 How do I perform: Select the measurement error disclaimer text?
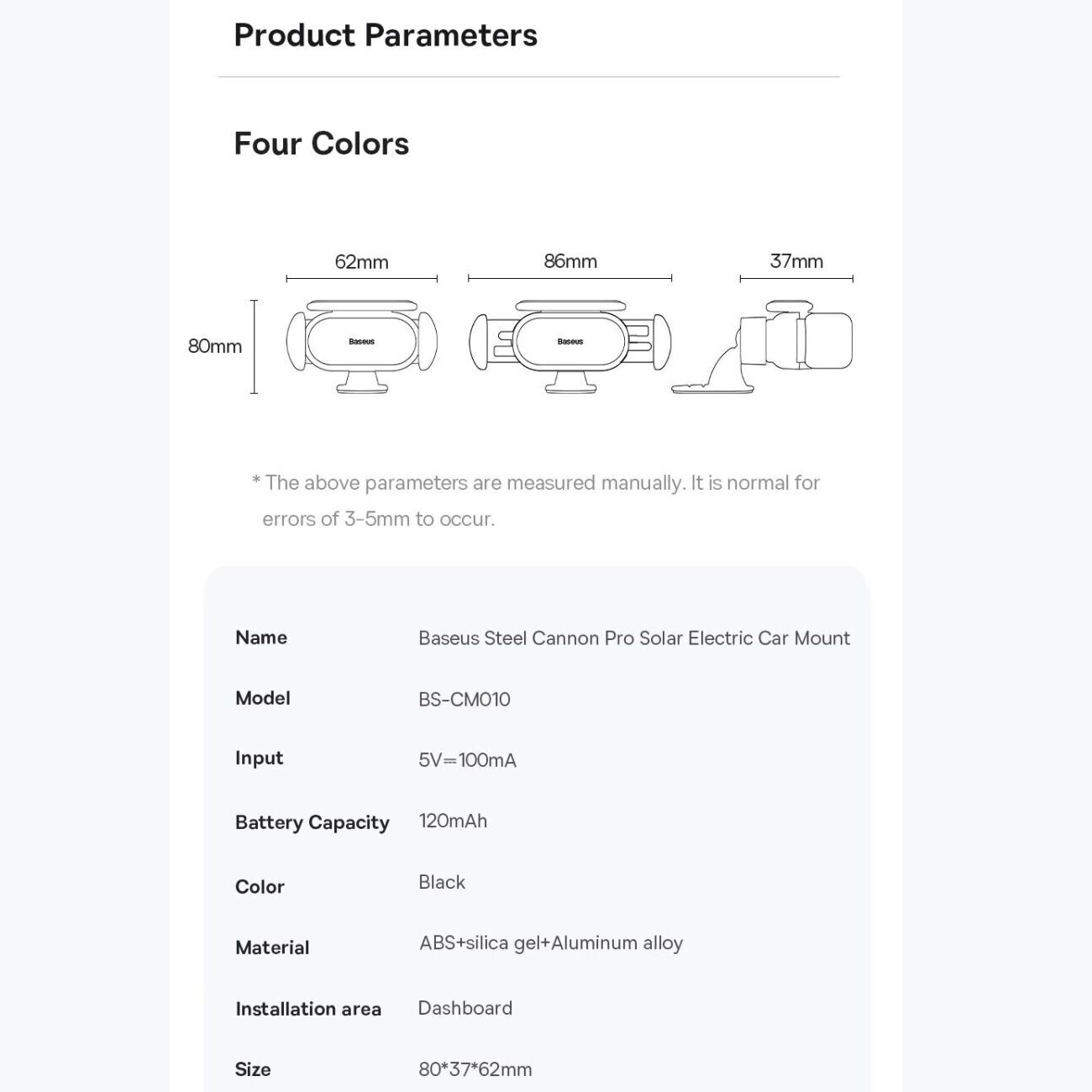536,501
